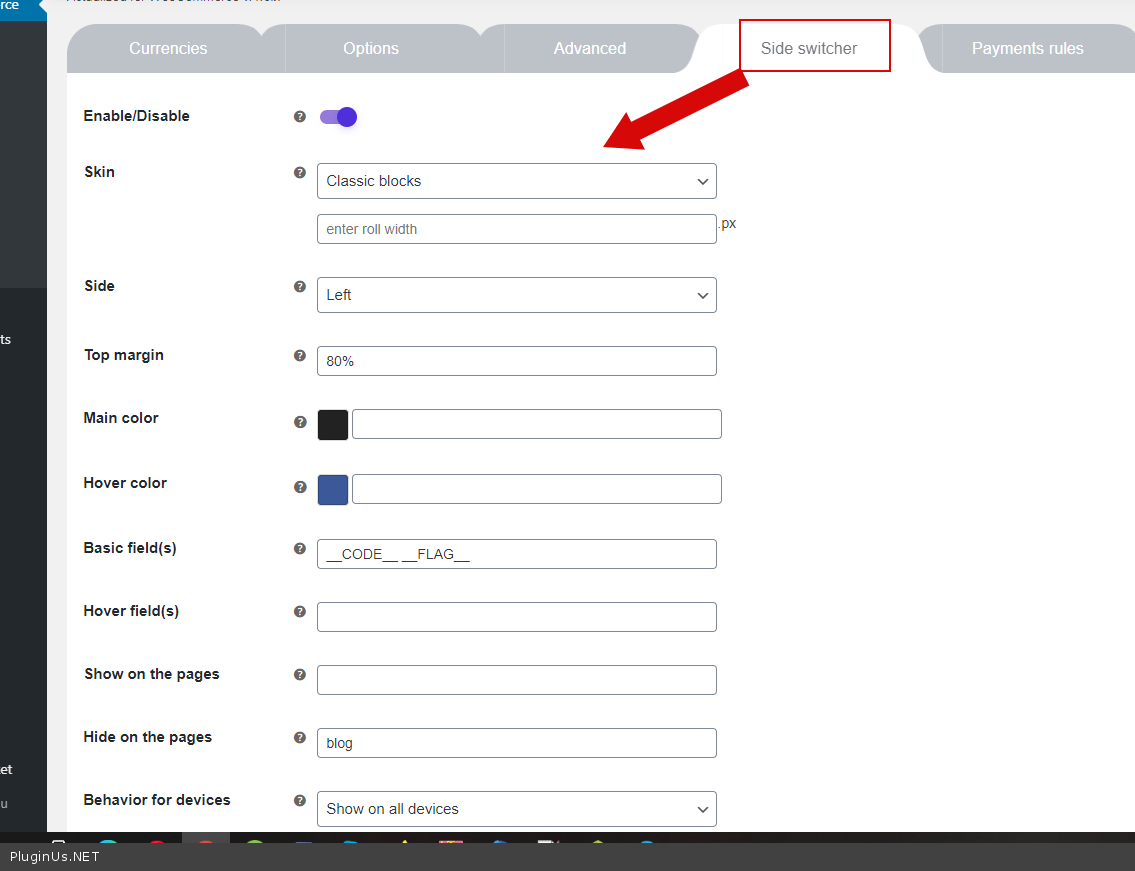Open the Payments rules tab
The width and height of the screenshot is (1135, 871).
pyautogui.click(x=1027, y=48)
